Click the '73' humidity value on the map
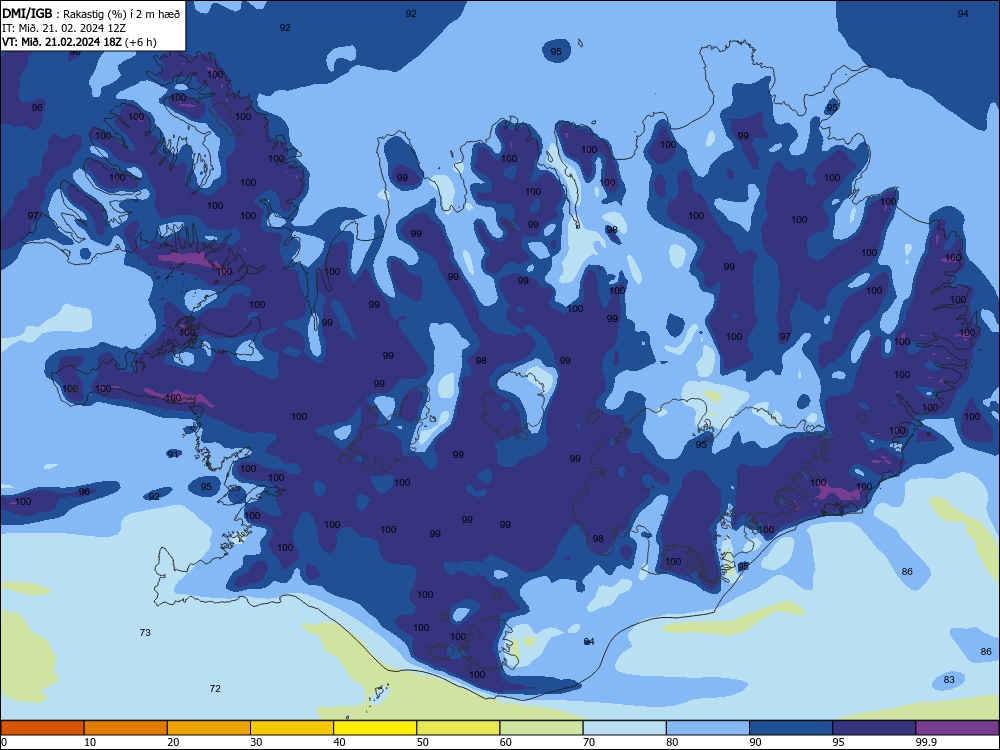Image resolution: width=1000 pixels, height=750 pixels. [145, 633]
